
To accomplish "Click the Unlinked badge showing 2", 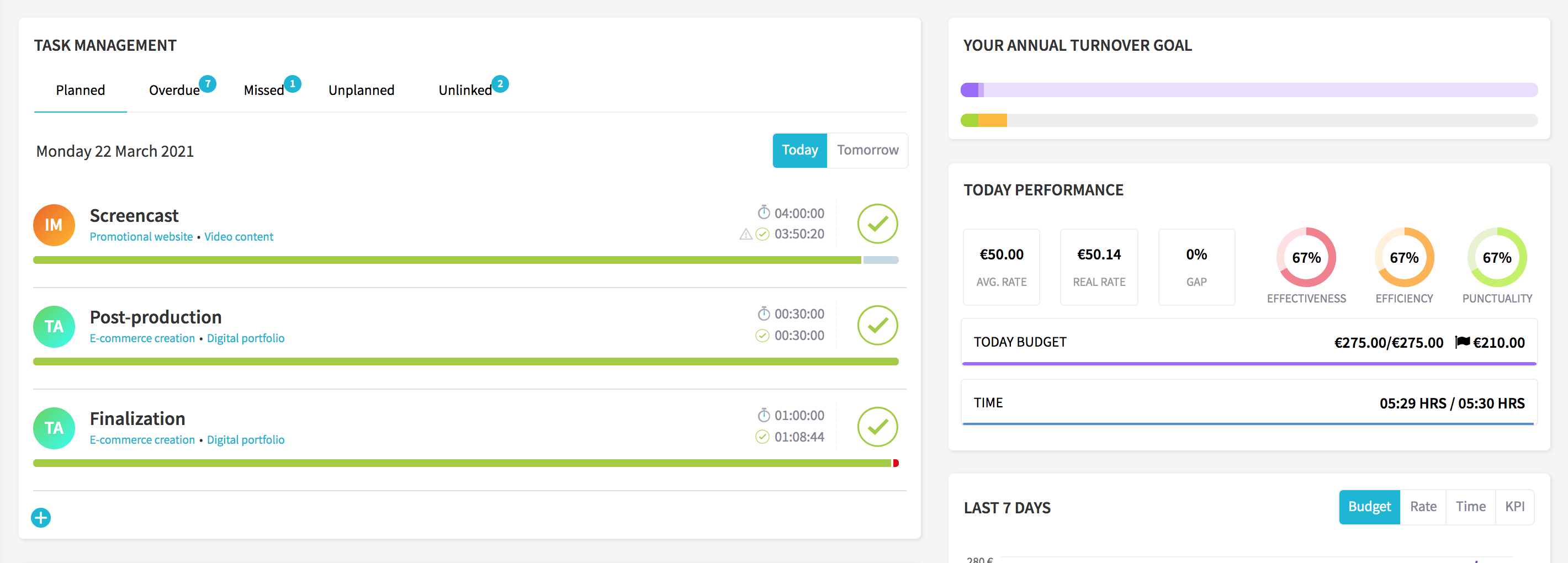I will click(500, 83).
